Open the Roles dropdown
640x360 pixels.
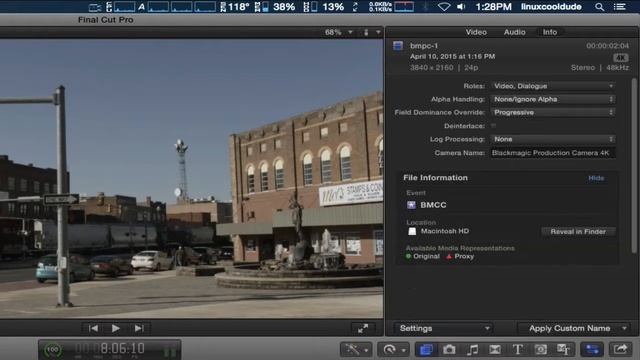[x=553, y=86]
